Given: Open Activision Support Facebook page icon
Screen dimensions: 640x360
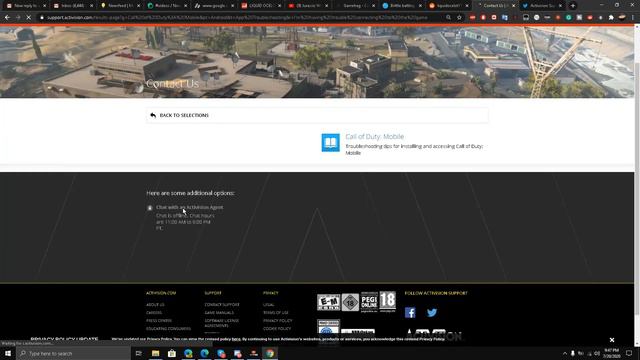Looking at the screenshot, I should tap(410, 313).
